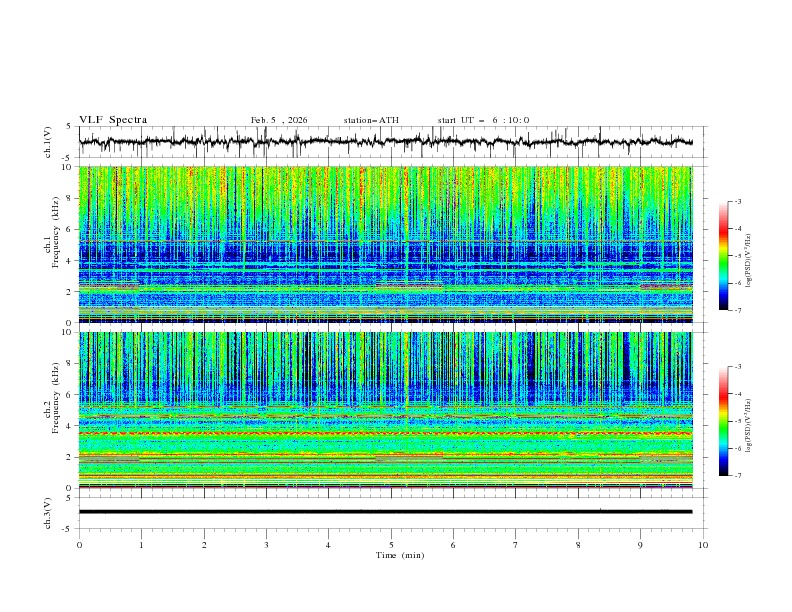Click the 0 minute tick label on time axis
Viewport: 792px width, 612px height.
79,545
